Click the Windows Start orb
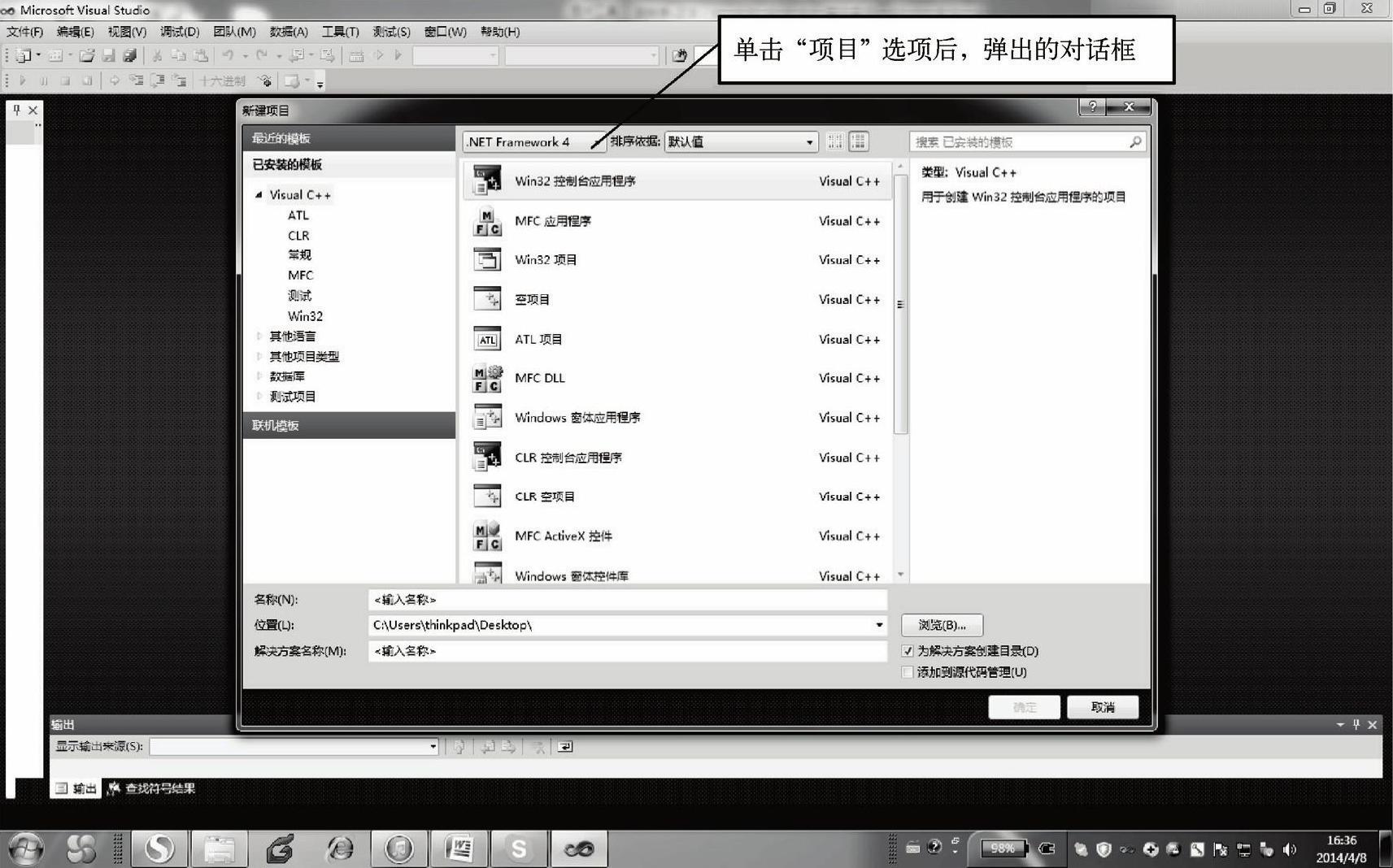This screenshot has width=1393, height=868. 25,849
